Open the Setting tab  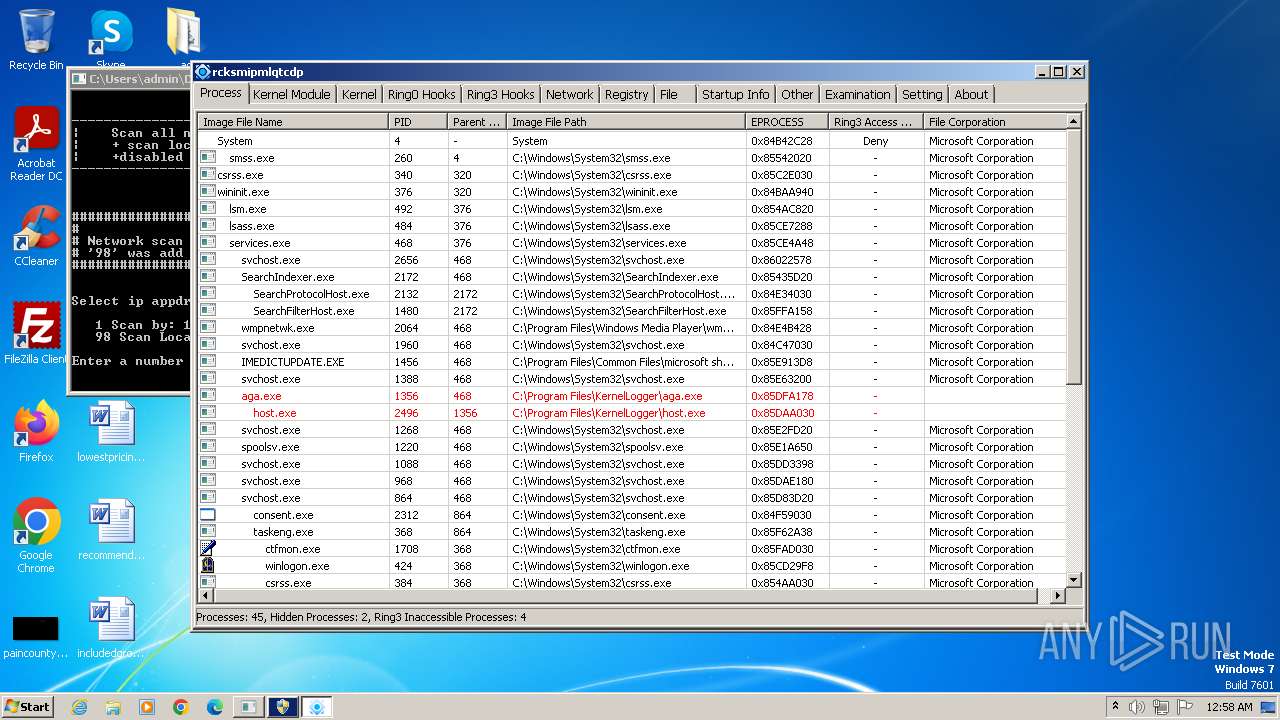[922, 94]
